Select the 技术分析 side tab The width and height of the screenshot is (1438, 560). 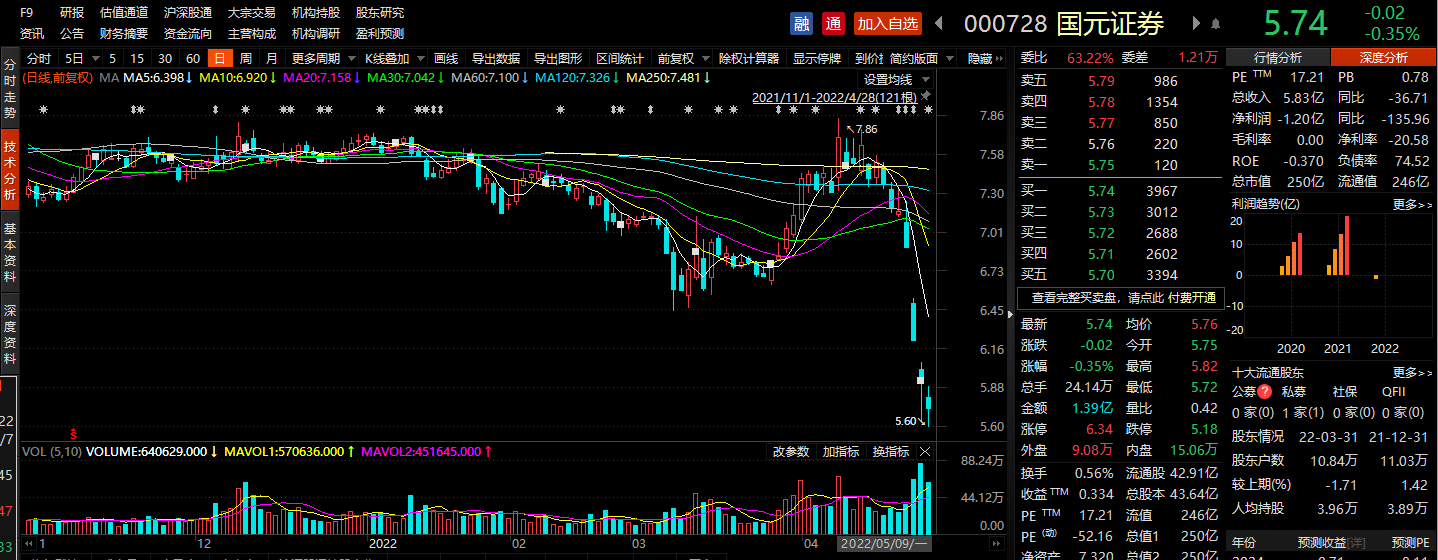[x=10, y=171]
